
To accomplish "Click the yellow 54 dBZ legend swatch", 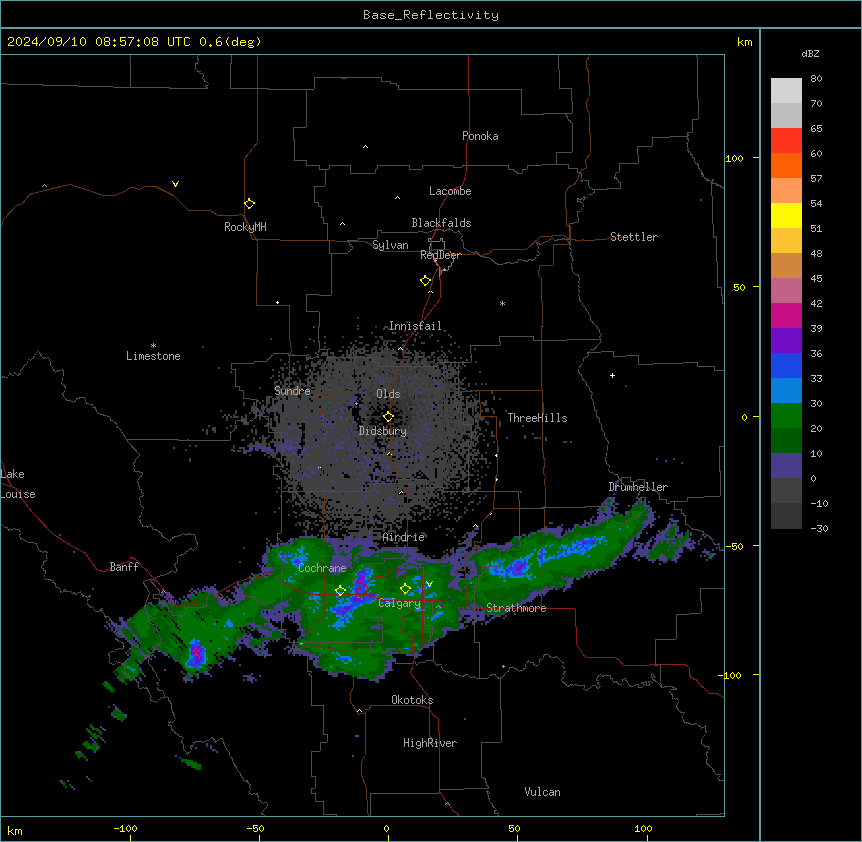I will click(786, 215).
